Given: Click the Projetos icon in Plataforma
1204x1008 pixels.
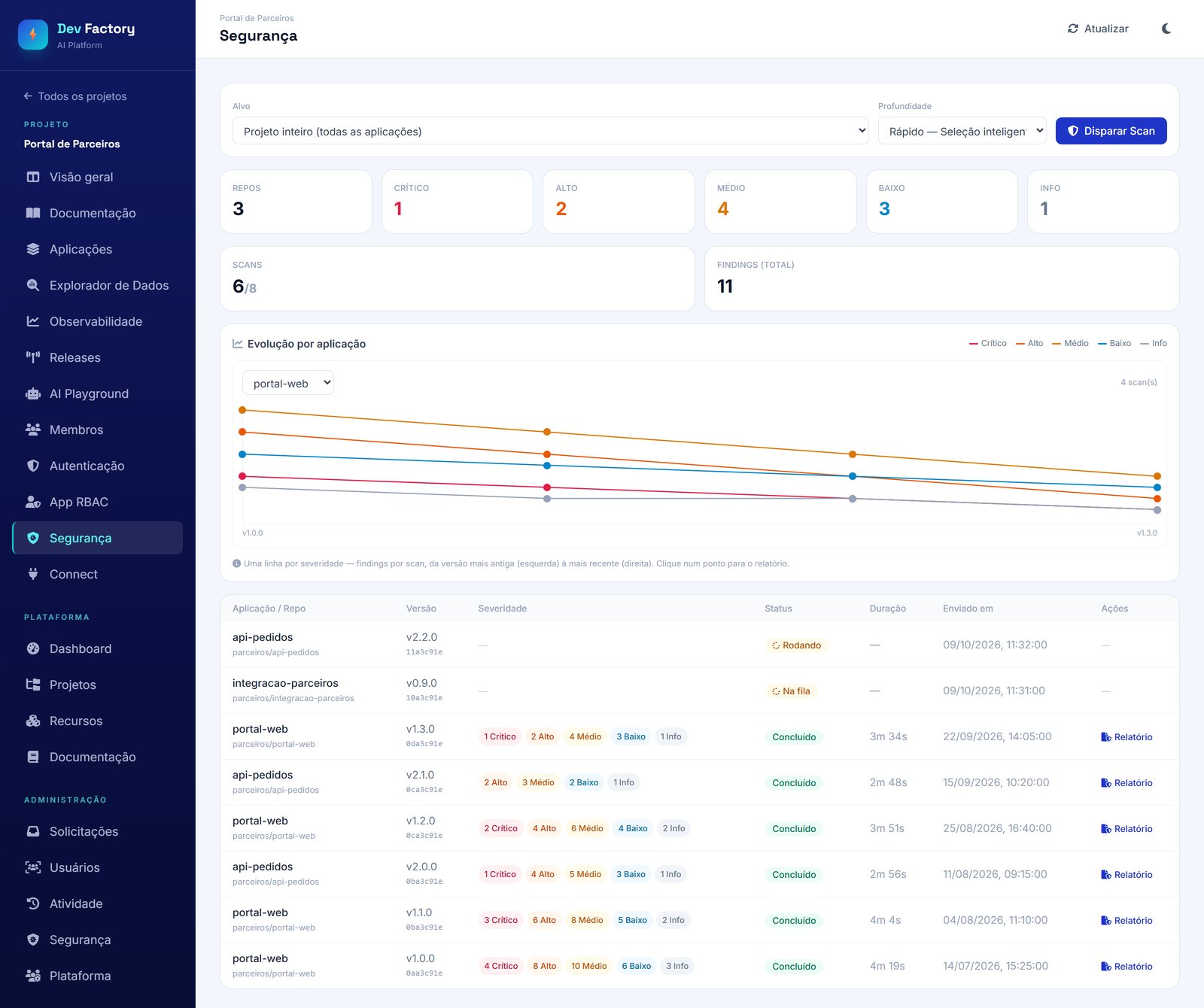Looking at the screenshot, I should point(33,685).
